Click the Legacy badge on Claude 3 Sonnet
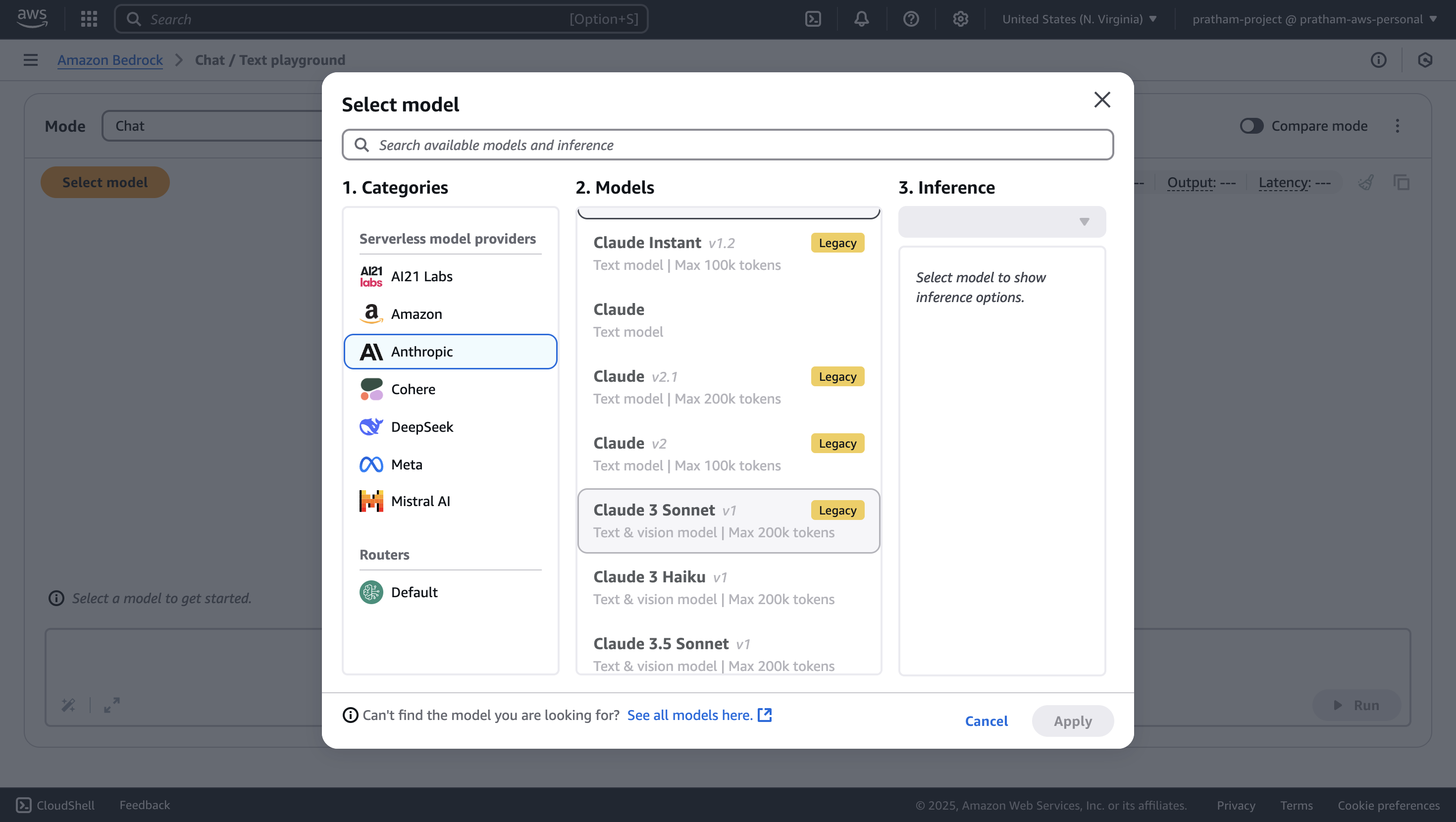This screenshot has width=1456, height=822. pos(837,511)
